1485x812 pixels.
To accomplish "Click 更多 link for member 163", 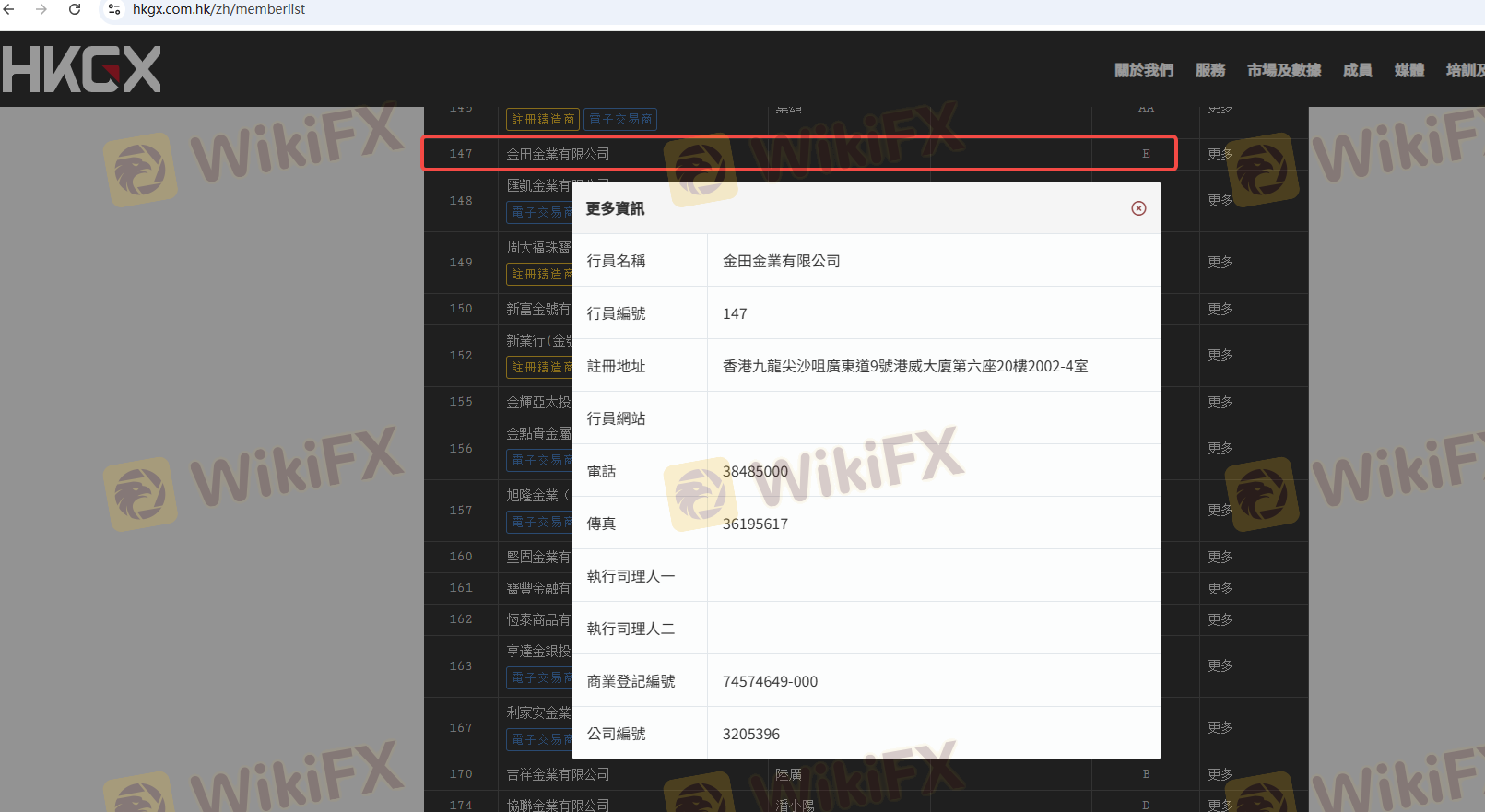I will point(1220,665).
